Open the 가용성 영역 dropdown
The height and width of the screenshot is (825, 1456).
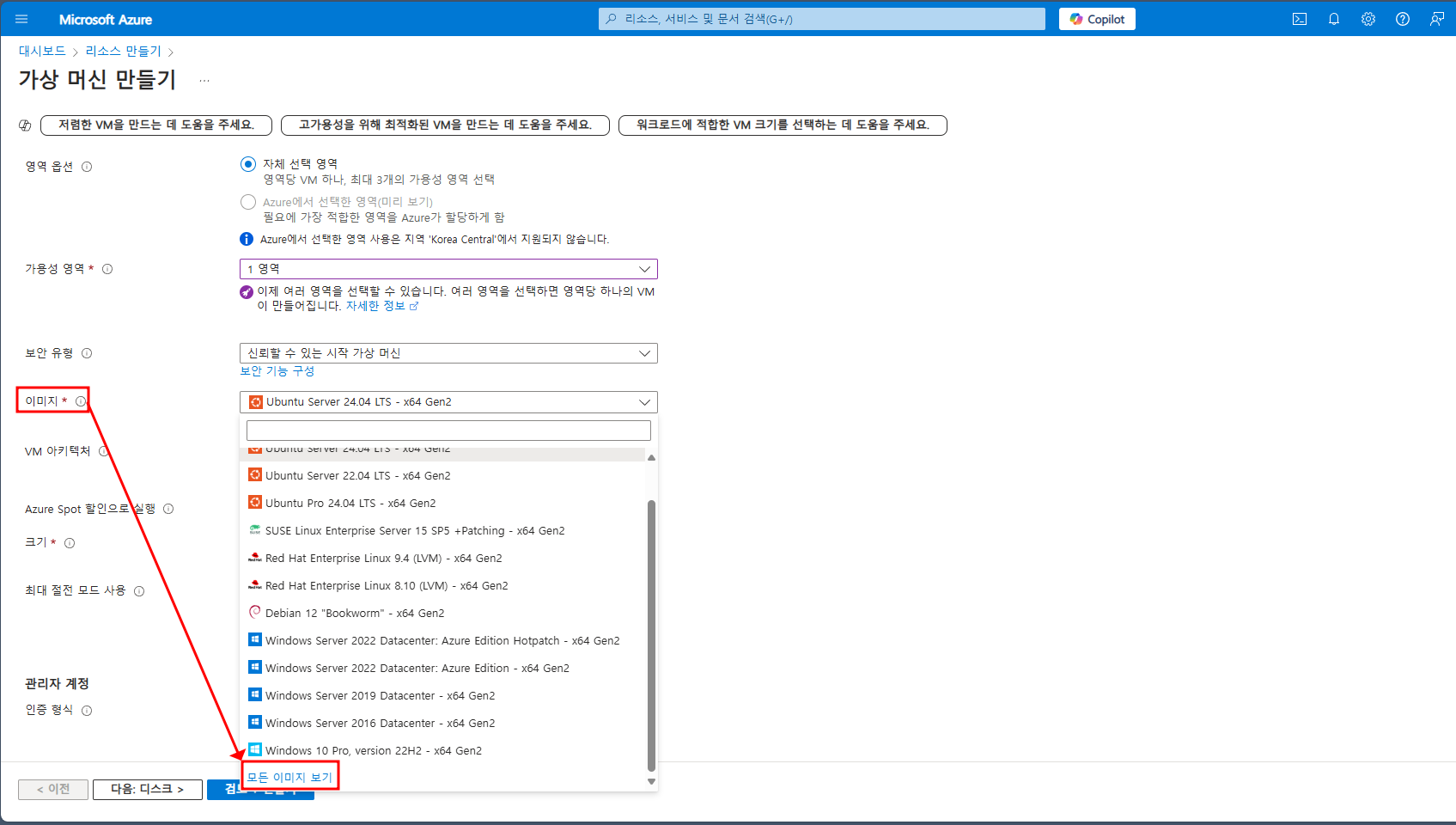pos(448,269)
